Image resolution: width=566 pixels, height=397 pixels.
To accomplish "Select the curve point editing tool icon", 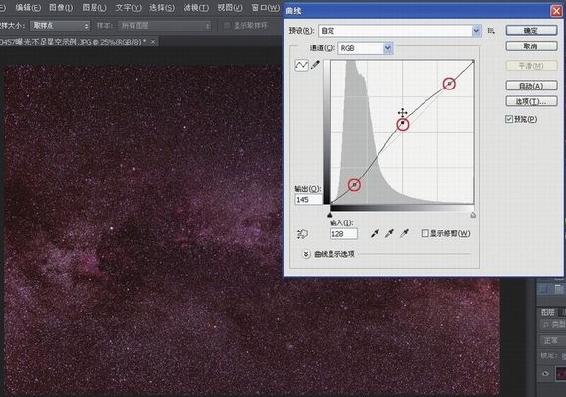I will coord(301,65).
